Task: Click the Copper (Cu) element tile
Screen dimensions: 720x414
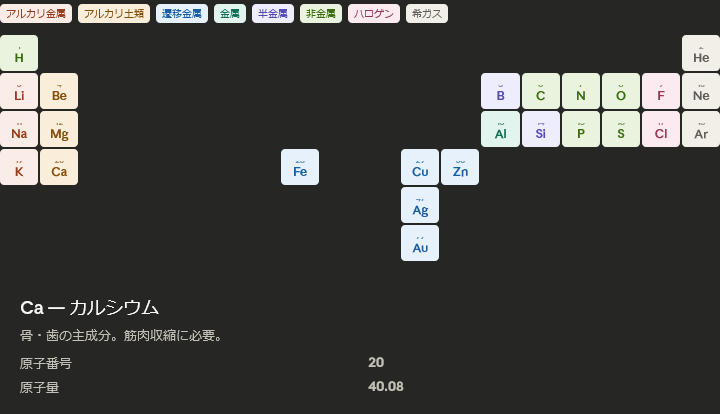Action: [x=420, y=167]
